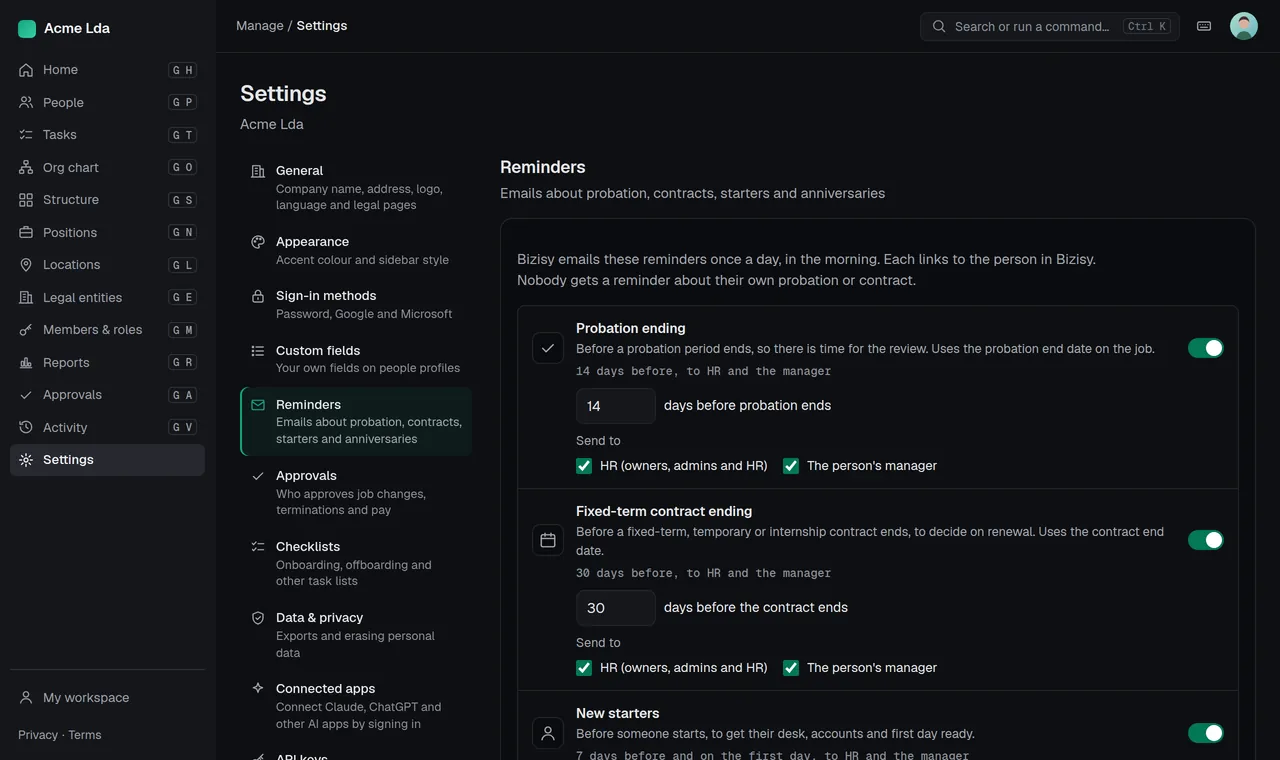Click the days before probation ends field

[x=616, y=406]
